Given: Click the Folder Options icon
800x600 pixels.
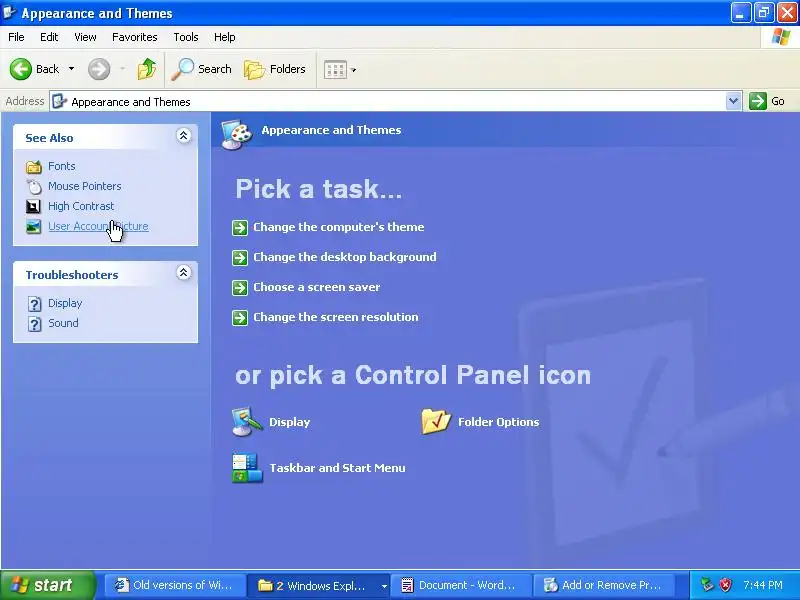Looking at the screenshot, I should coord(436,421).
